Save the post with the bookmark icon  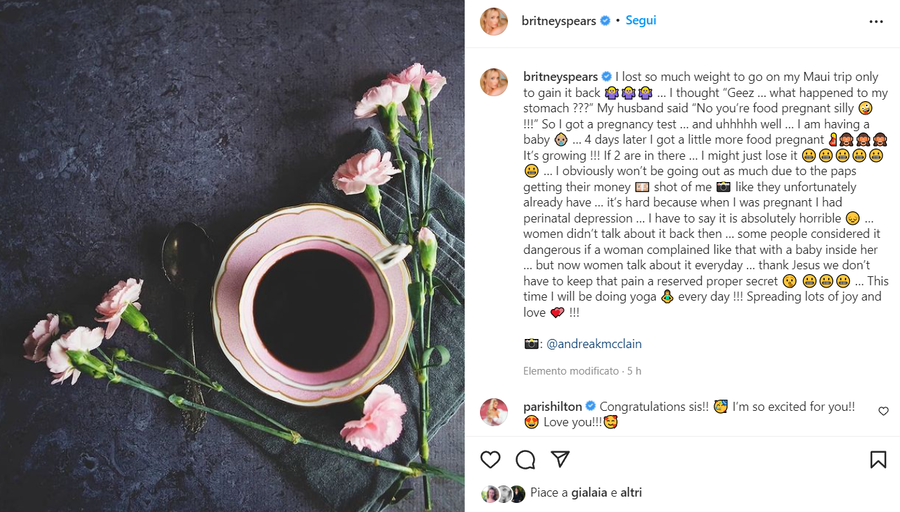[x=877, y=460]
